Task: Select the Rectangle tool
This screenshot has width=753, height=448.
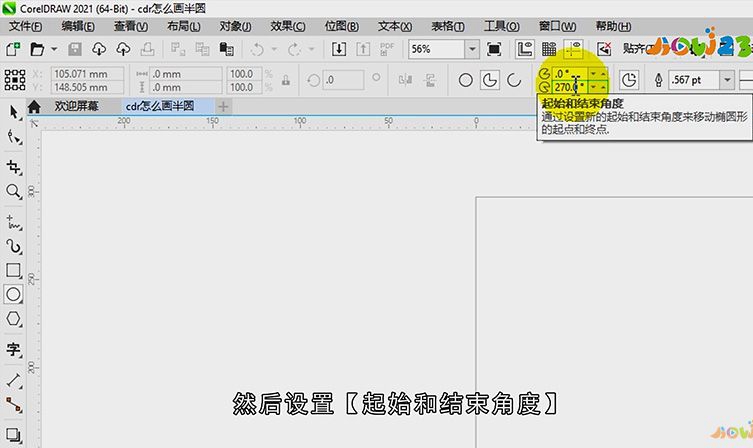Action: tap(13, 270)
